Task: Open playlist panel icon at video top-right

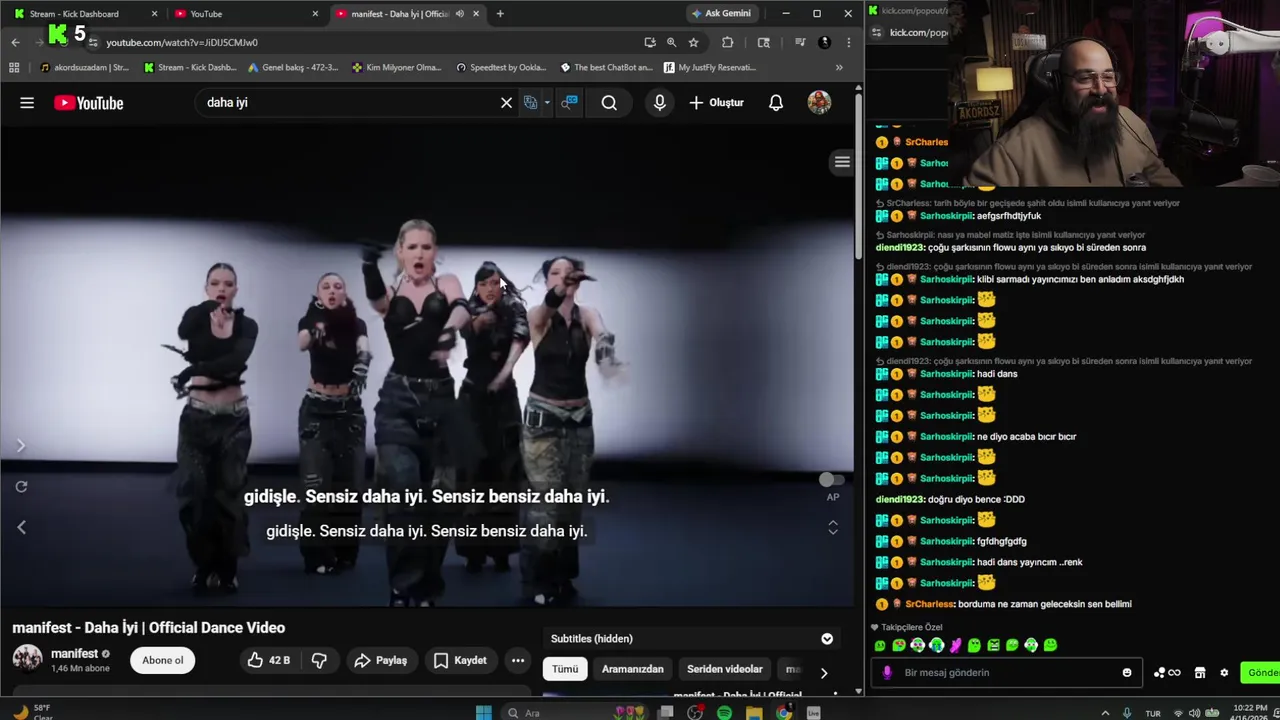Action: click(x=842, y=162)
